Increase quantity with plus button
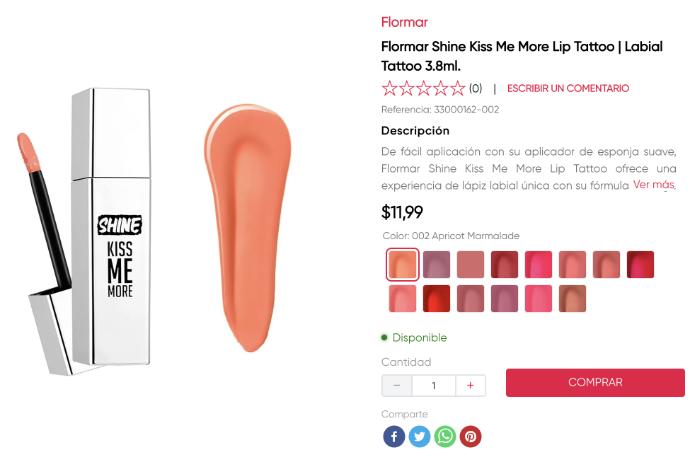Image resolution: width=690 pixels, height=462 pixels. pyautogui.click(x=470, y=385)
